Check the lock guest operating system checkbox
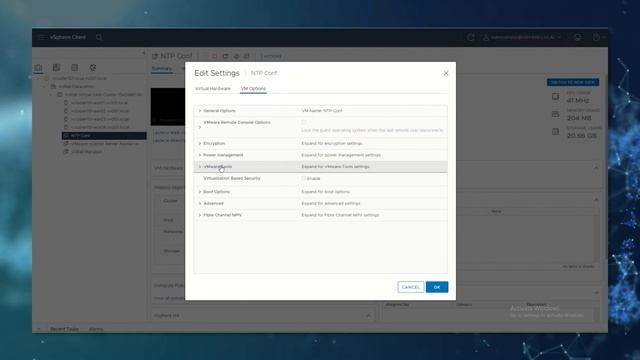Viewport: 640px width, 360px height. (304, 122)
